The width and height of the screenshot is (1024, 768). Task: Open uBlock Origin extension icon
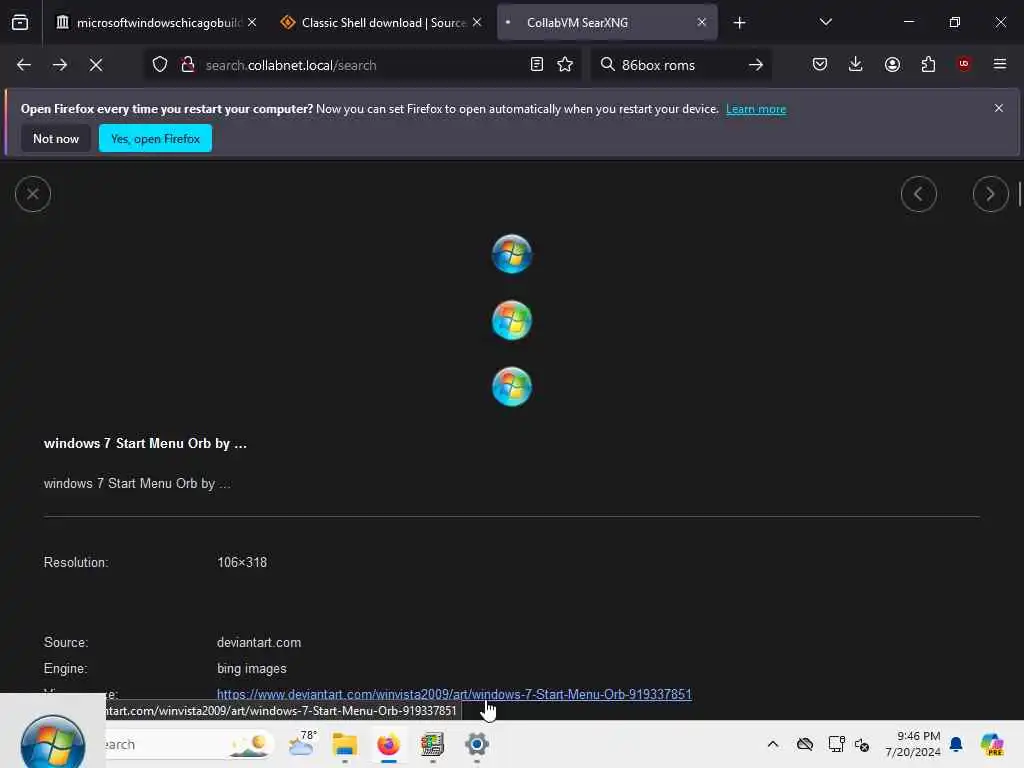(964, 64)
